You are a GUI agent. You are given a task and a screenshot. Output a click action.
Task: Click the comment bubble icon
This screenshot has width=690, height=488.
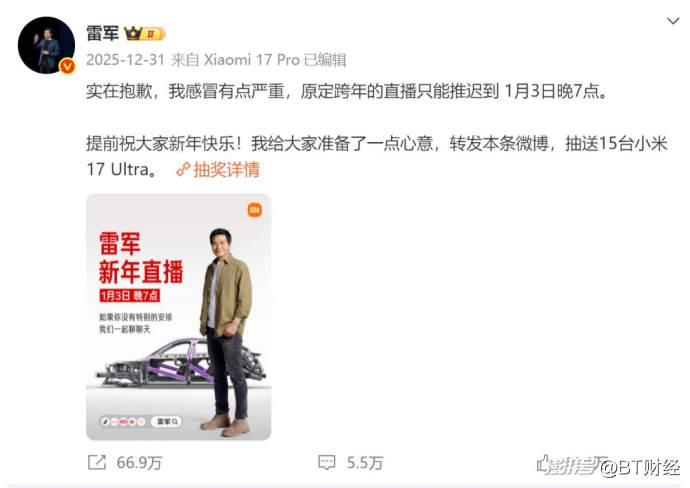[327, 462]
